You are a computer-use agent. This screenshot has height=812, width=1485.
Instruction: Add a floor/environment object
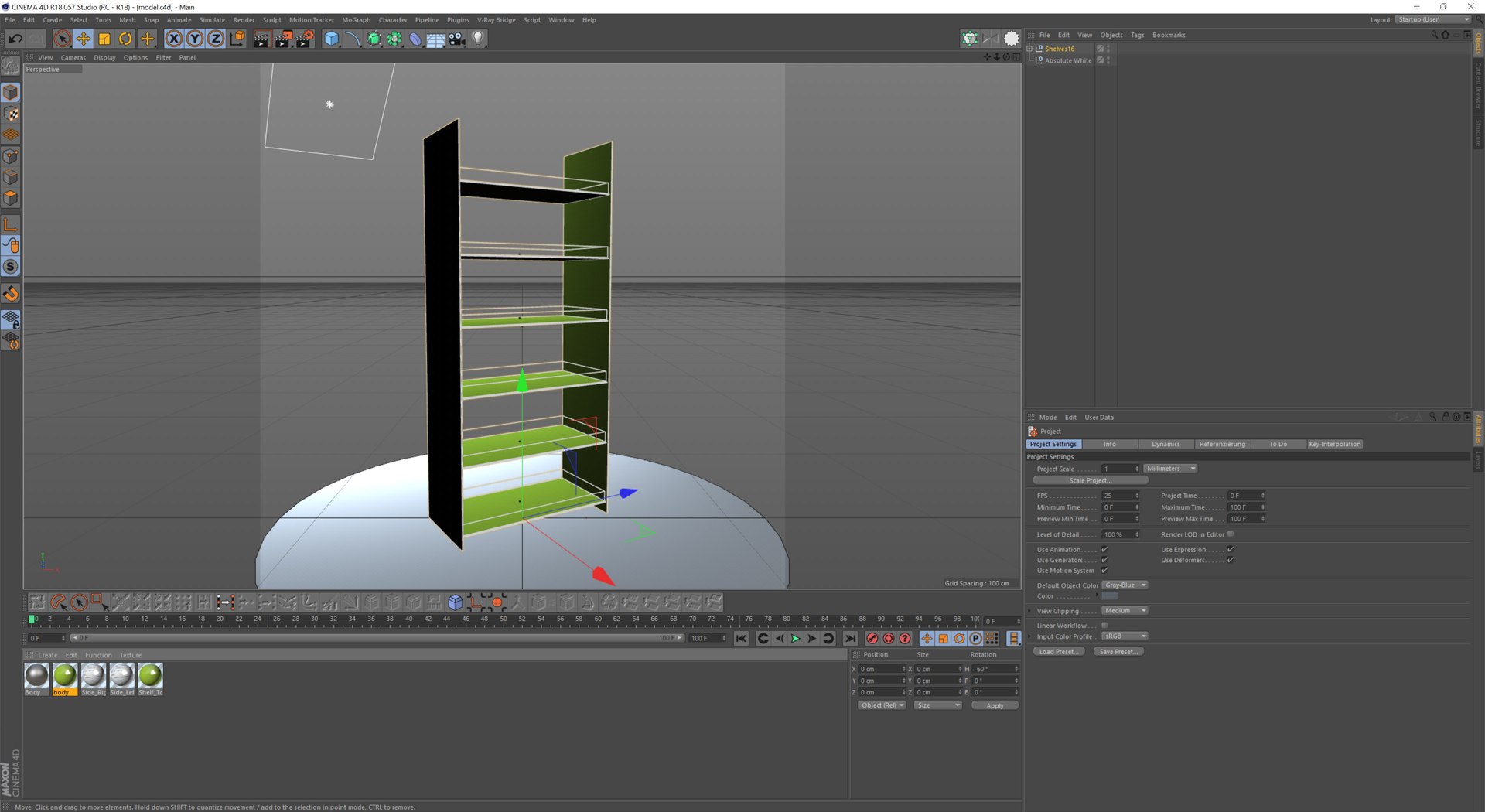(x=436, y=39)
